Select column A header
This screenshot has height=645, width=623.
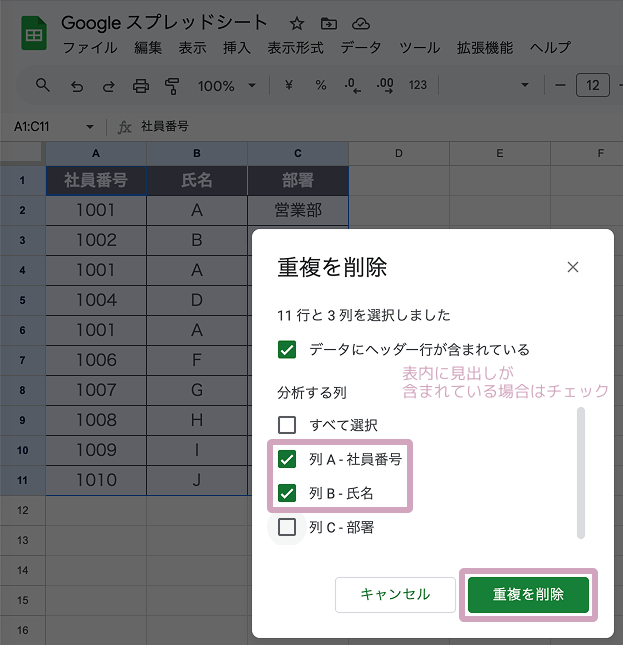pyautogui.click(x=96, y=153)
